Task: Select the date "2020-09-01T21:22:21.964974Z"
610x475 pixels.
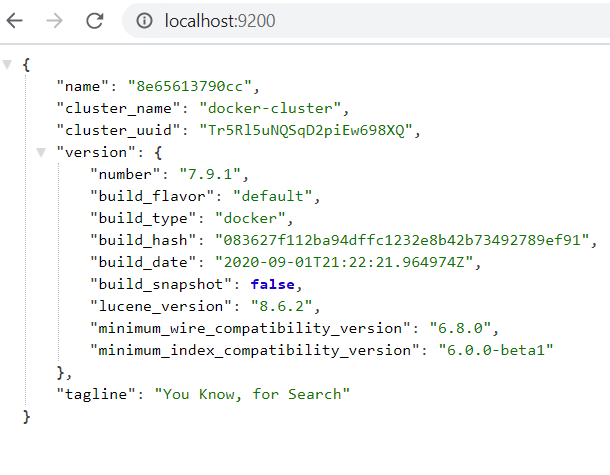Action: (344, 262)
